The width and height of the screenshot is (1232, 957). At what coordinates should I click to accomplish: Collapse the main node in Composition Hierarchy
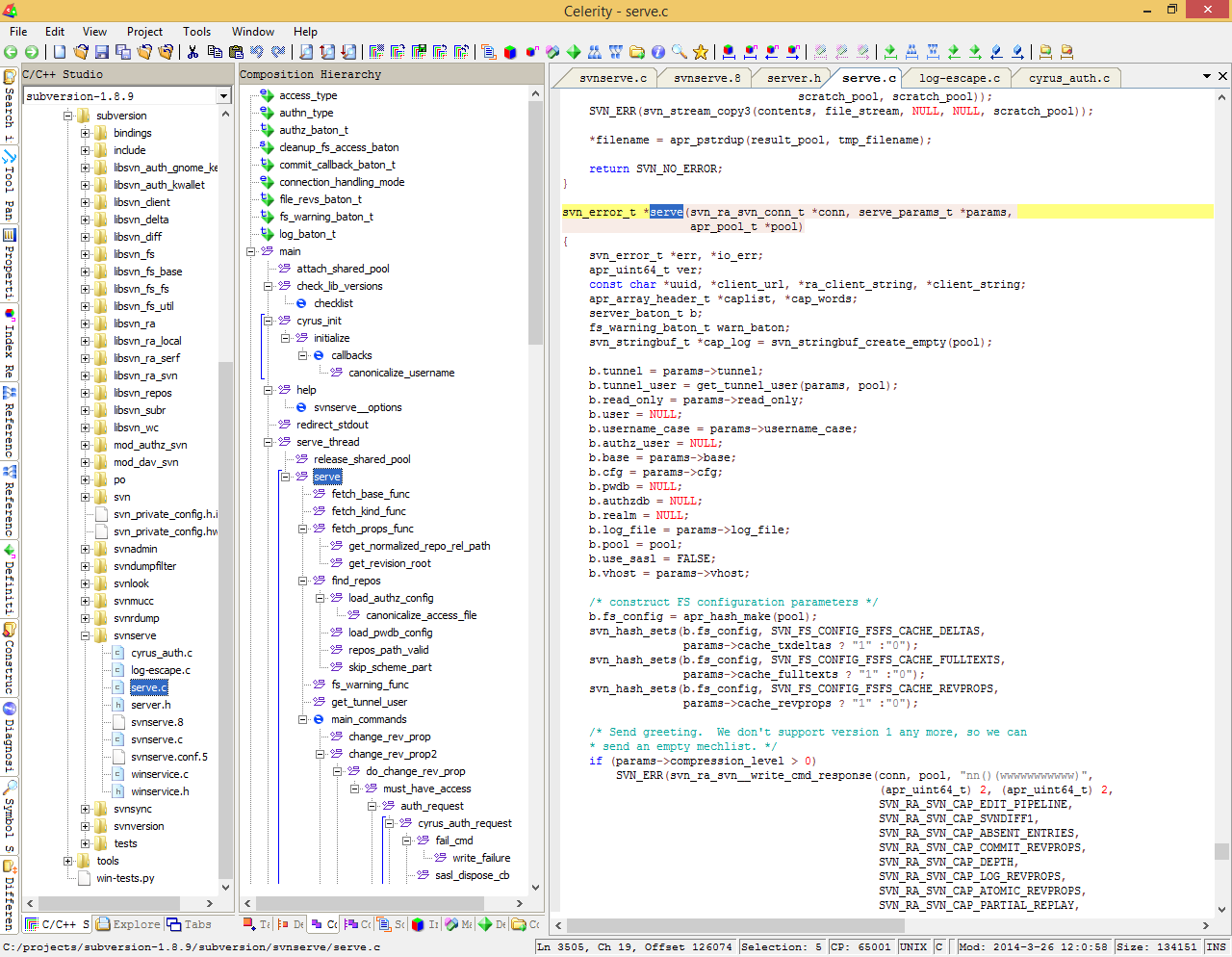251,251
